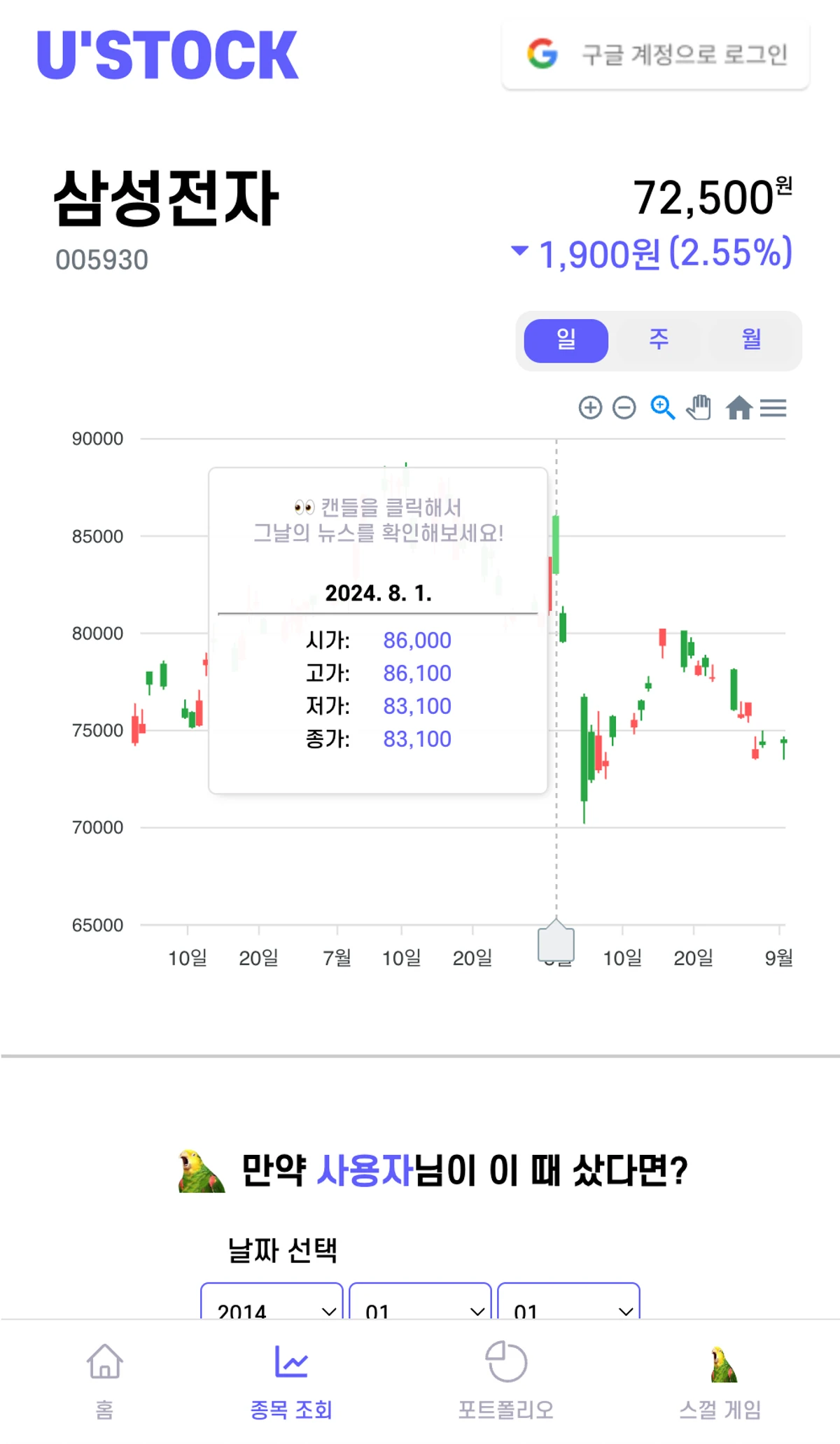Activate the panning hand tool
Viewport: 840px width, 1444px height.
pos(699,407)
